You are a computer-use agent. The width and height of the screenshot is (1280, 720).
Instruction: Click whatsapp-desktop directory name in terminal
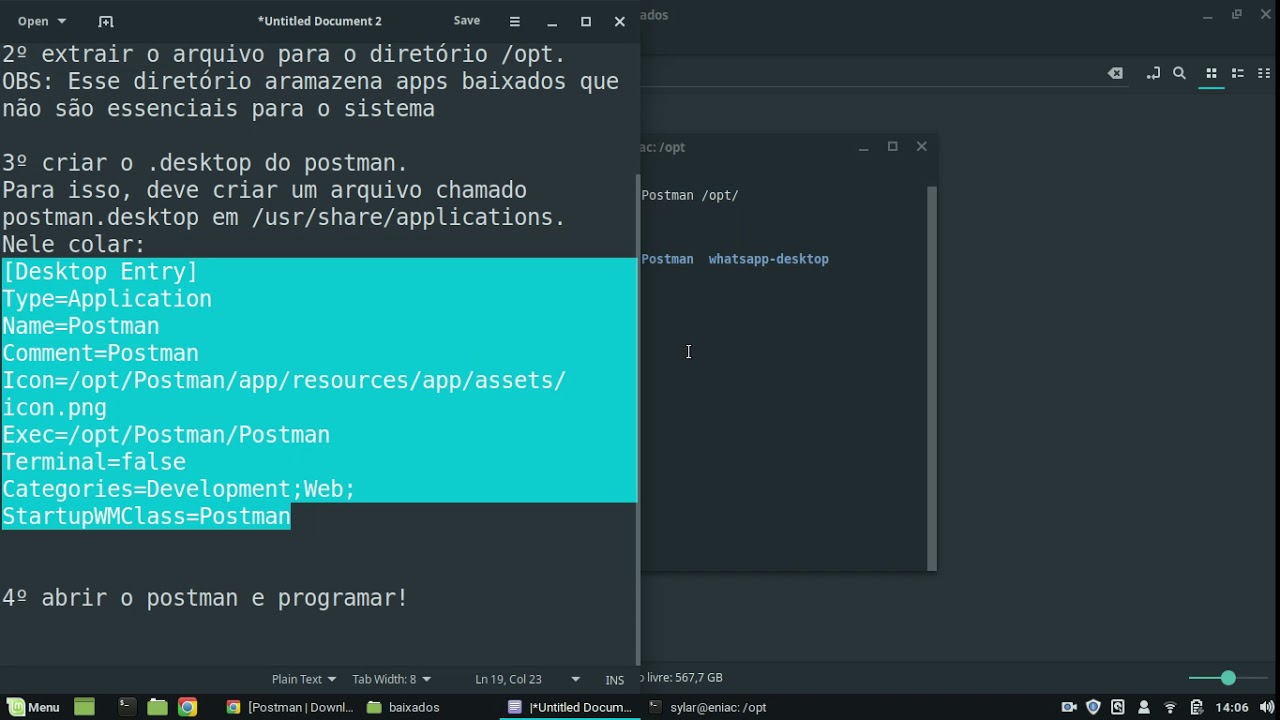(768, 259)
